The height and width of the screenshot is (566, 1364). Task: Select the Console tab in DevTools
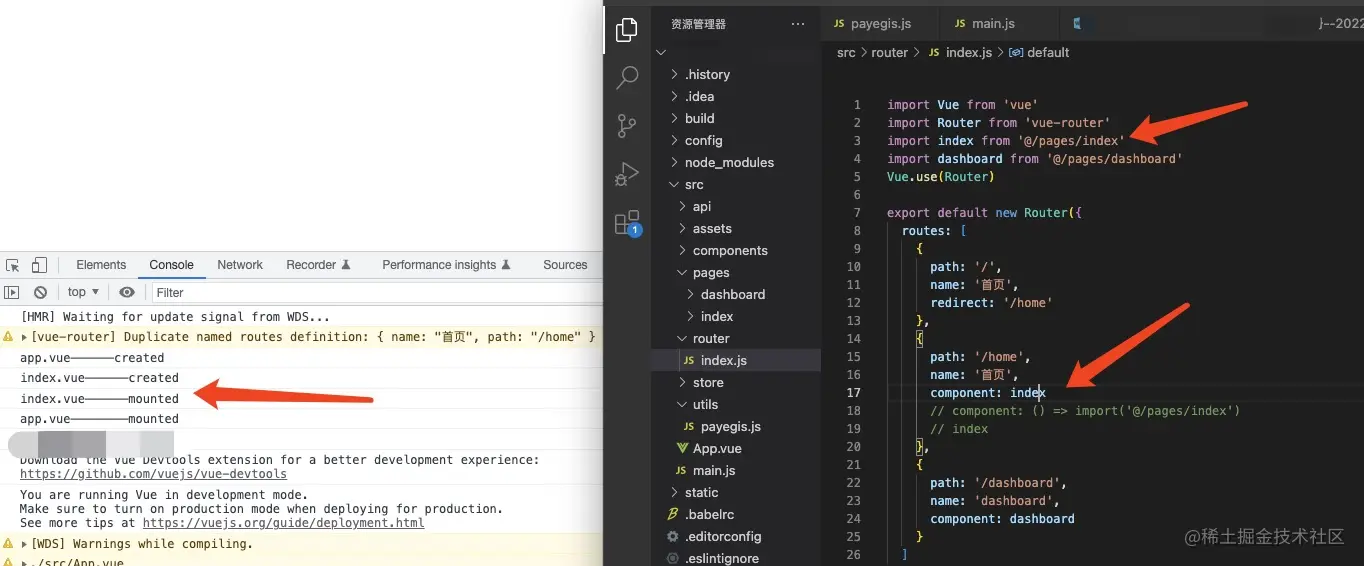click(x=172, y=265)
